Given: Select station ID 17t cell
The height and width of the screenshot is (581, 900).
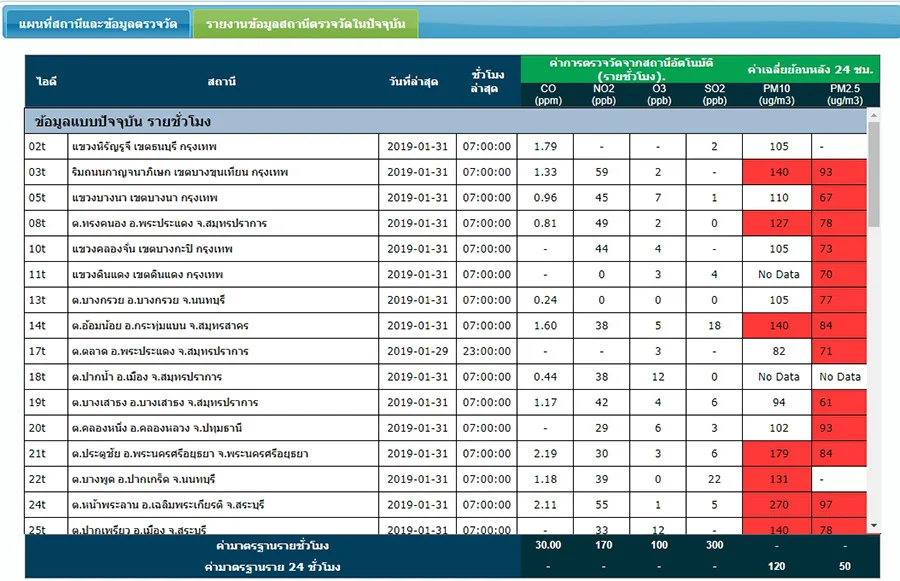Looking at the screenshot, I should (46, 351).
